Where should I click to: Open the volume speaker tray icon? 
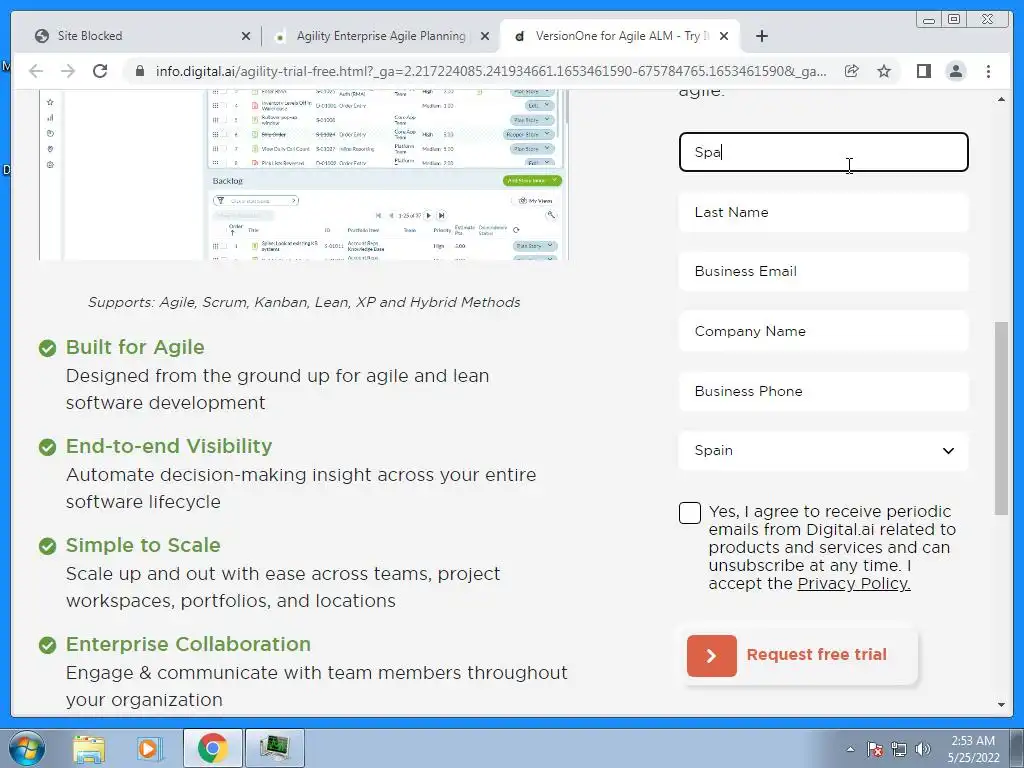923,749
